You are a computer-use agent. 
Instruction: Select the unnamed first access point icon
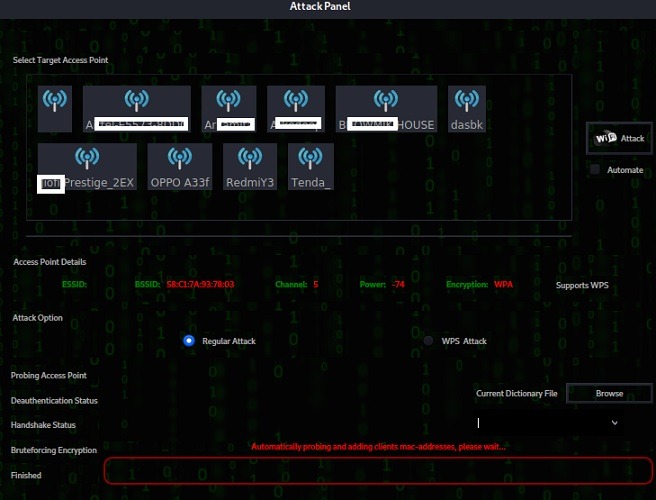[55, 109]
